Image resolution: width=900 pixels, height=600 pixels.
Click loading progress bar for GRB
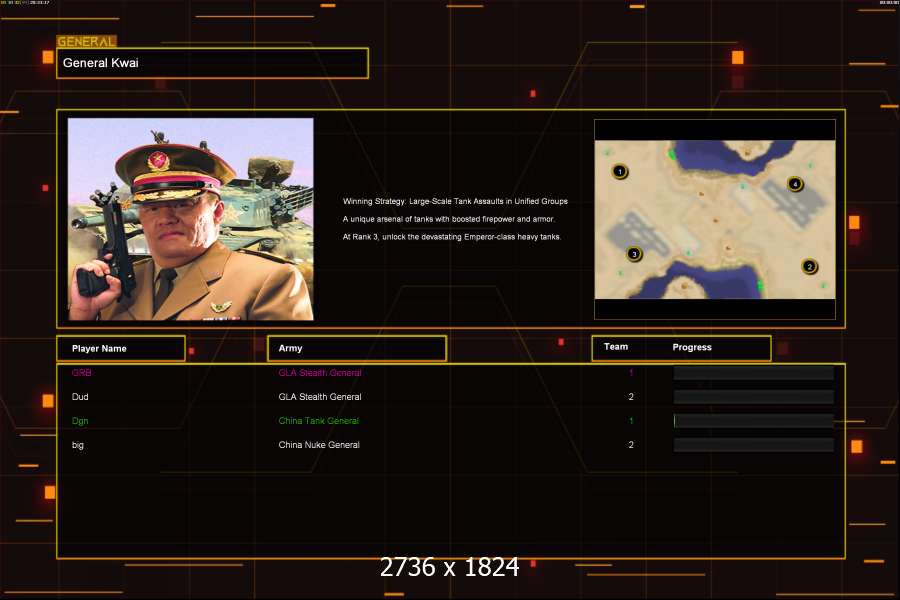tap(754, 373)
